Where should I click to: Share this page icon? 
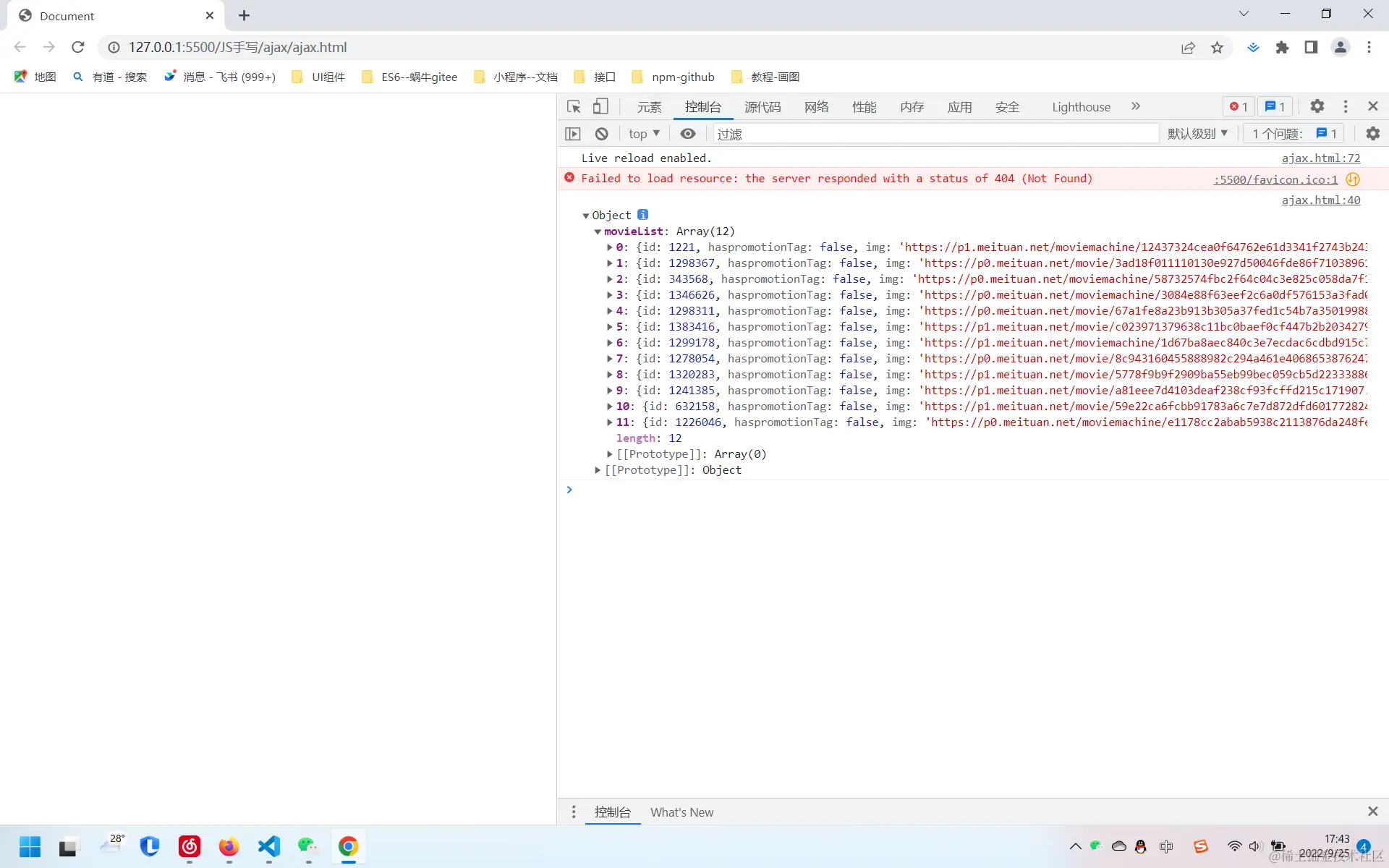(1188, 47)
